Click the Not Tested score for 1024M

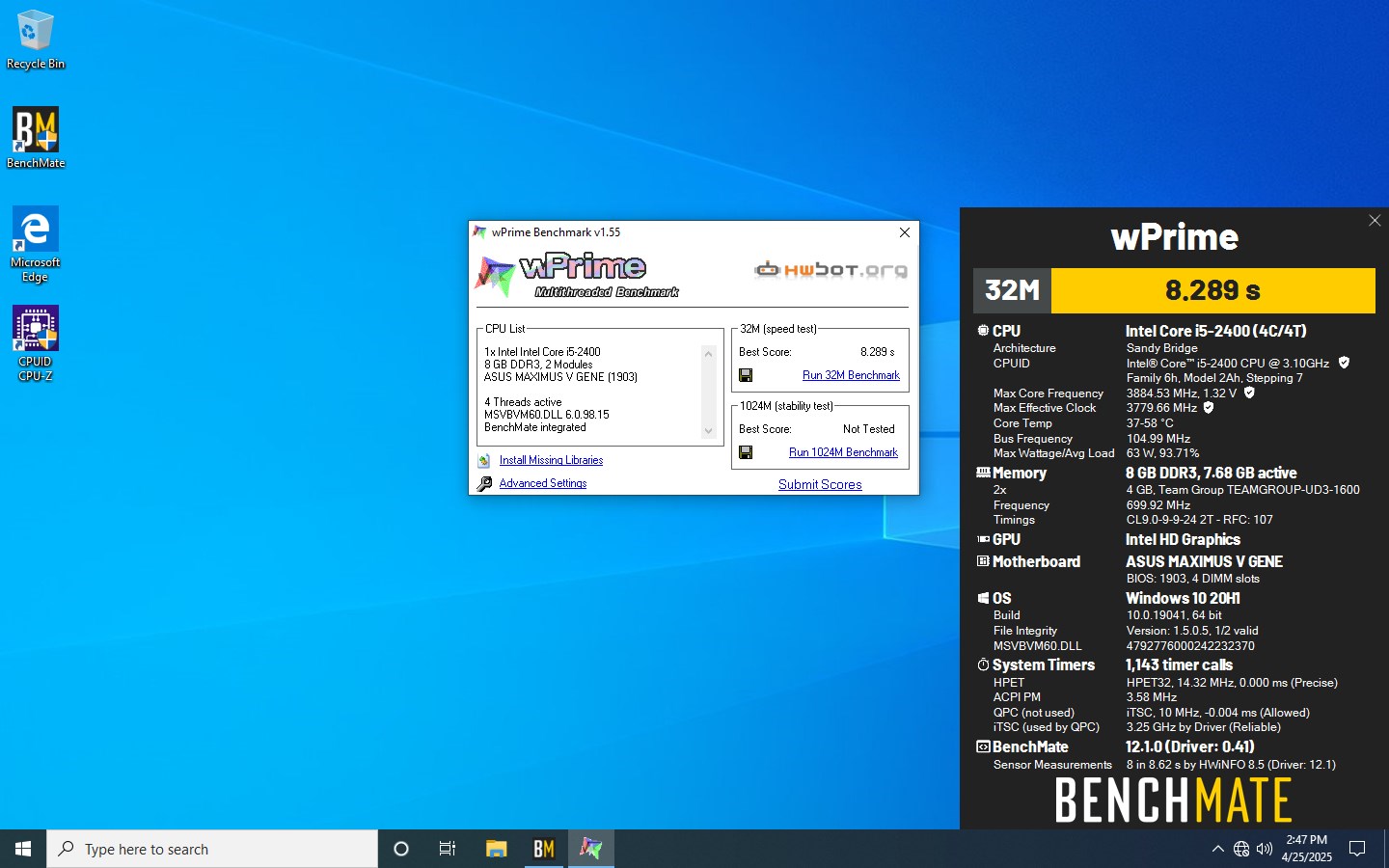[x=868, y=429]
